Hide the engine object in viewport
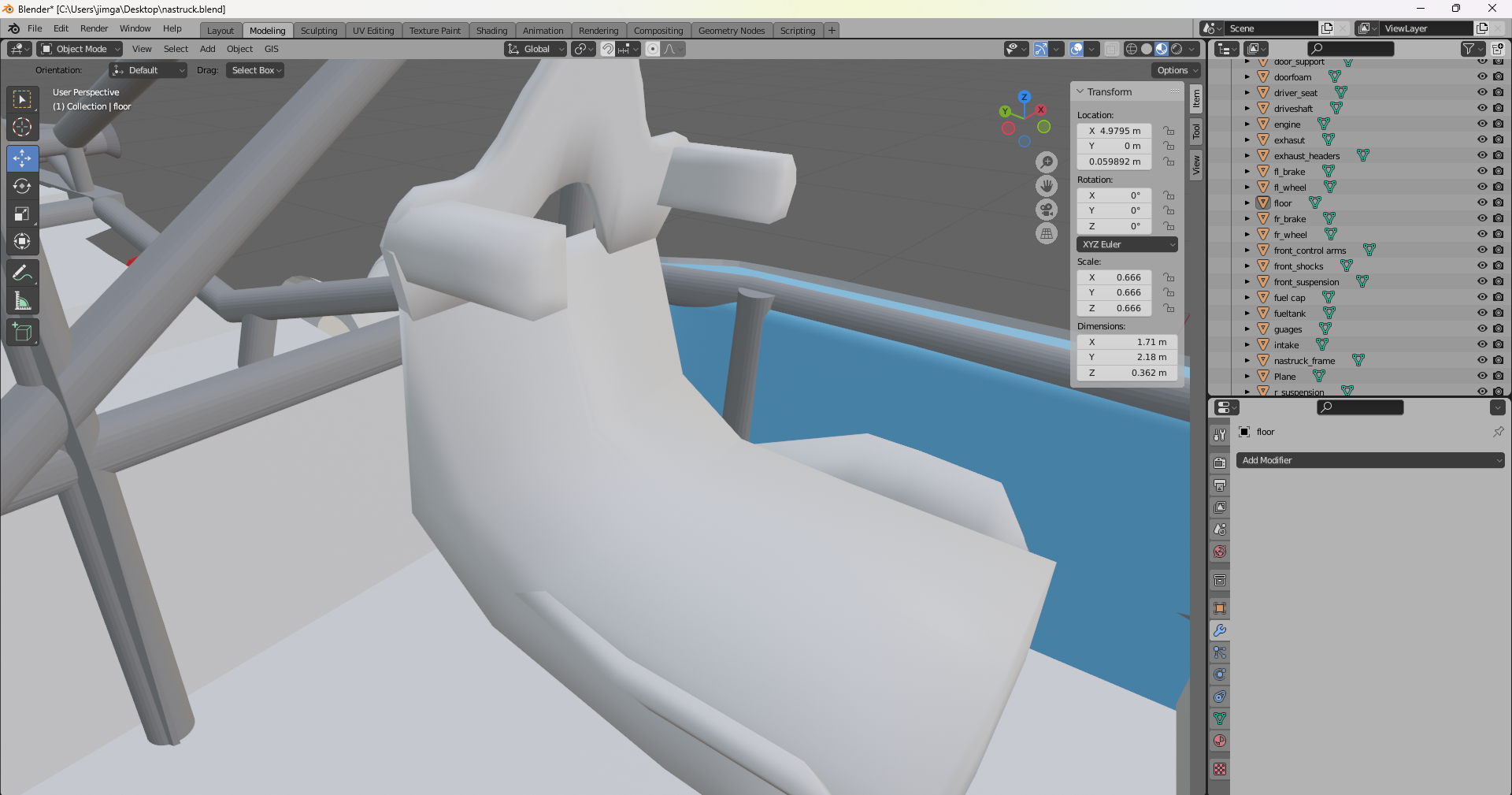 [1482, 124]
